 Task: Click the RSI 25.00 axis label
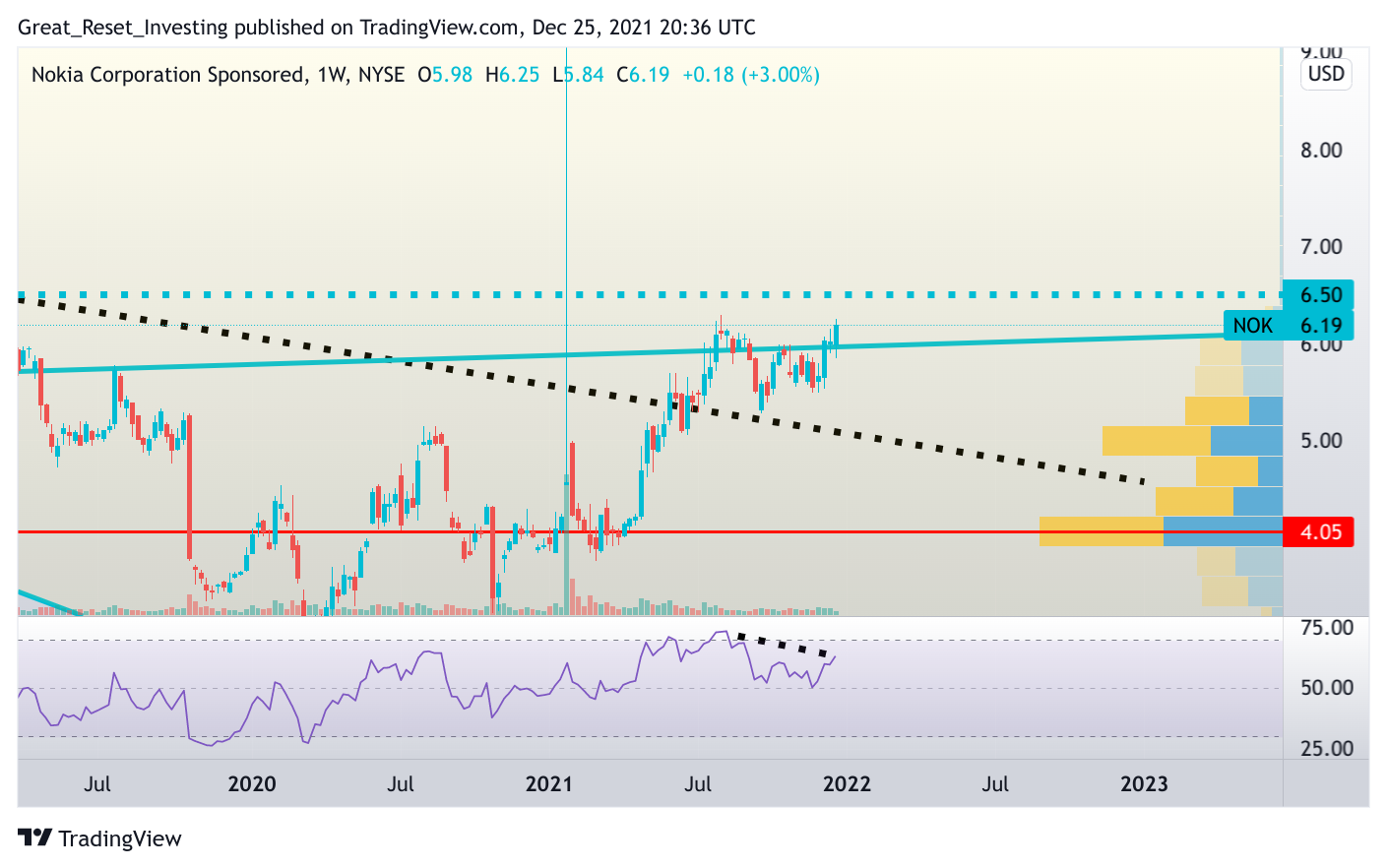(1327, 749)
